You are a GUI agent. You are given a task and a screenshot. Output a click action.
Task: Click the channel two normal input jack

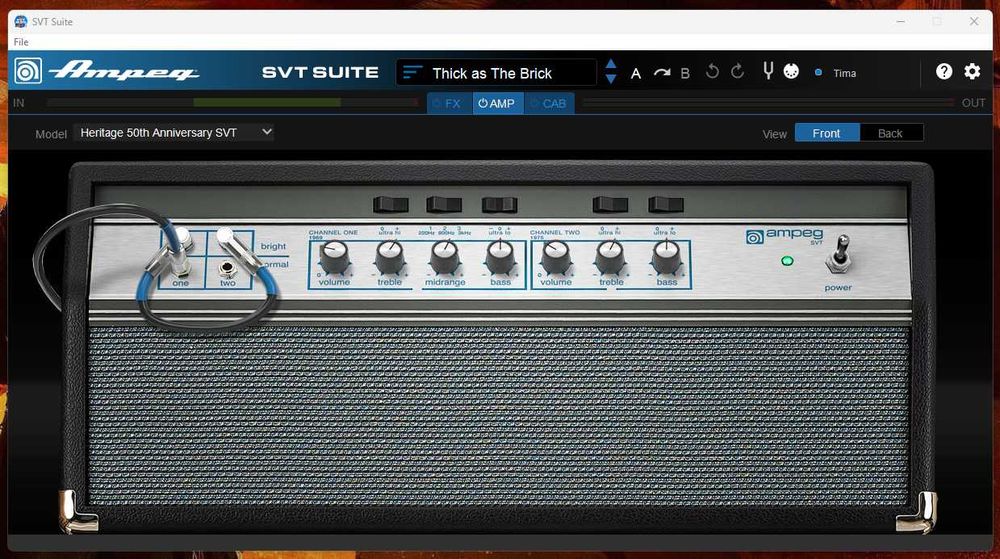tap(227, 268)
